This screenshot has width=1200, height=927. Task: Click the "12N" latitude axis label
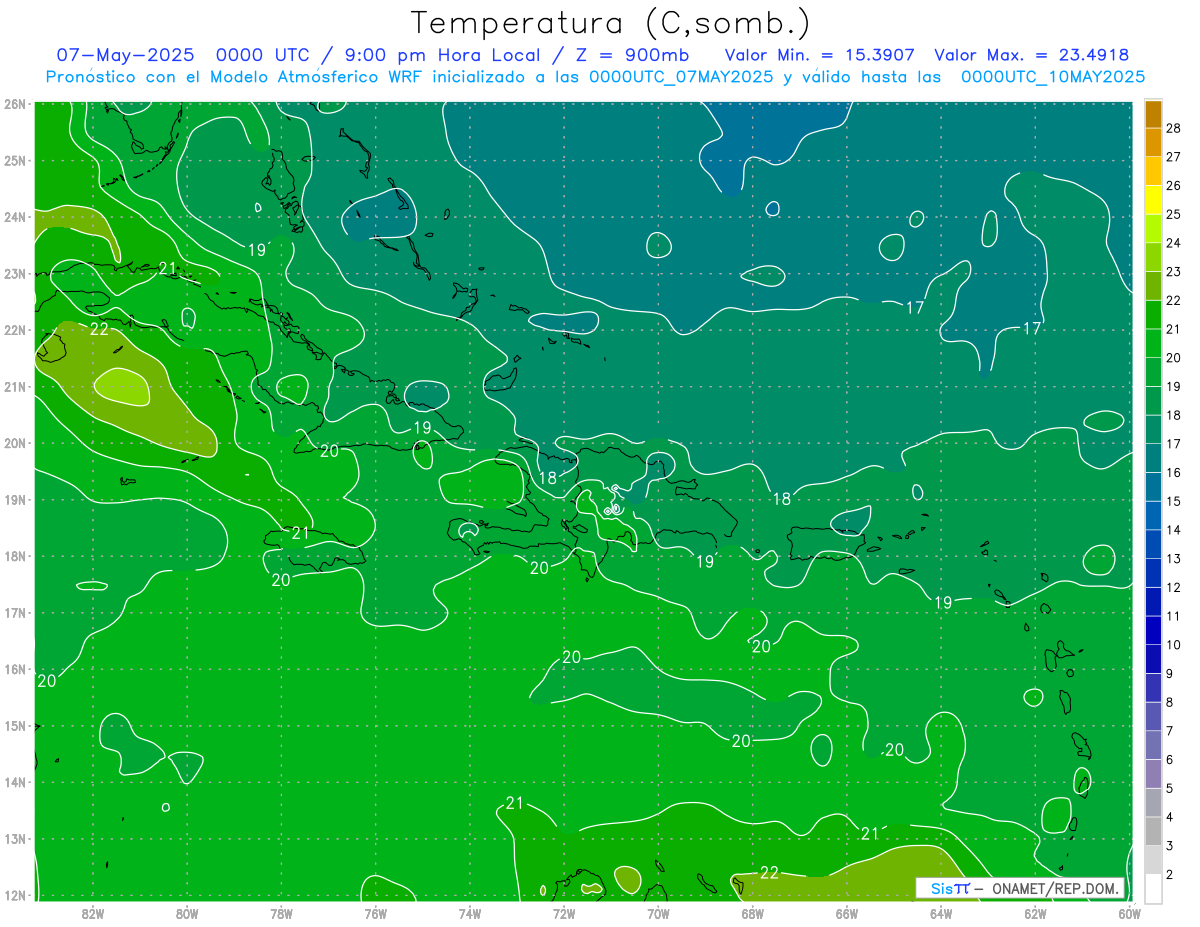(x=15, y=895)
